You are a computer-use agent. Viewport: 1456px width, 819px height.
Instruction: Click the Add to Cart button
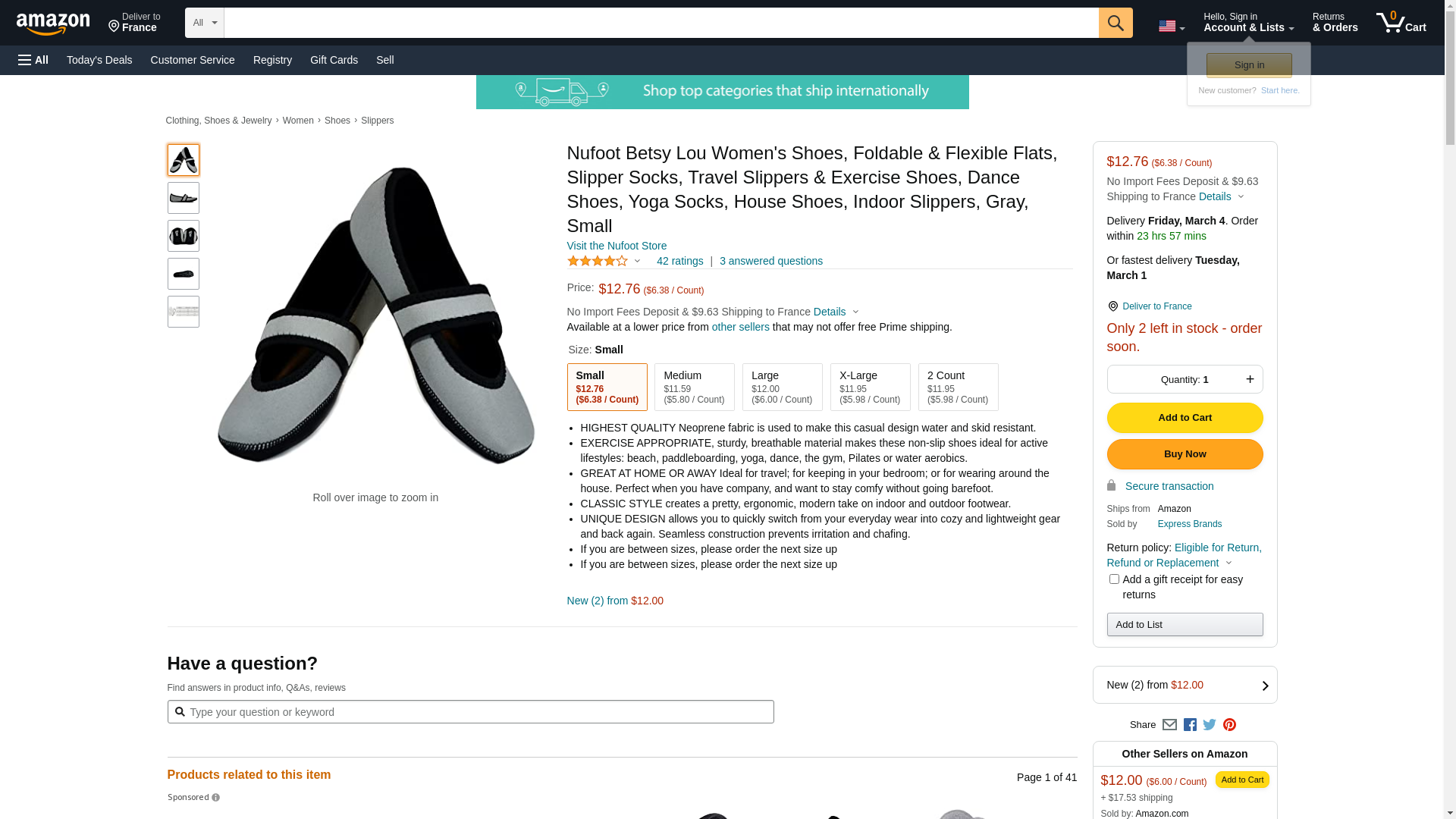tap(1185, 418)
